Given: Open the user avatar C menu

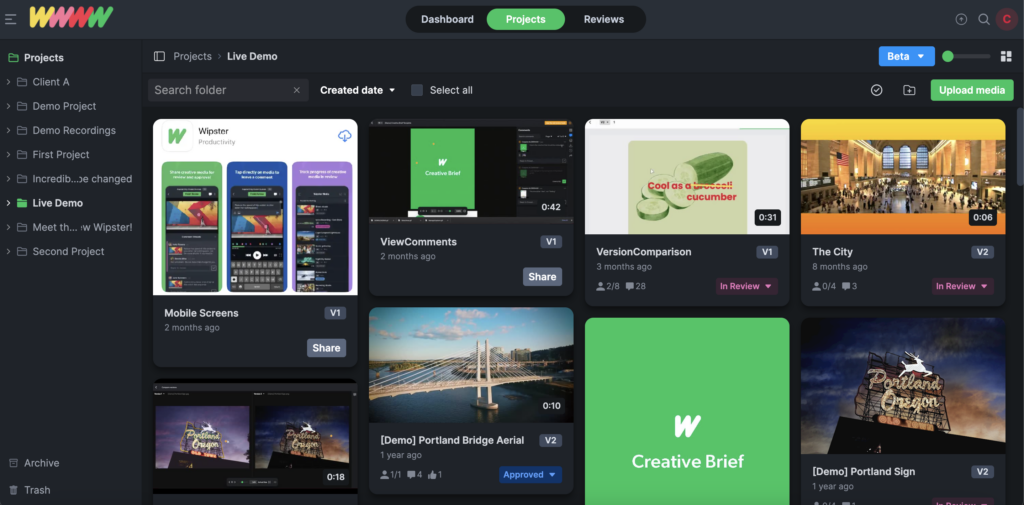Looking at the screenshot, I should (1006, 19).
